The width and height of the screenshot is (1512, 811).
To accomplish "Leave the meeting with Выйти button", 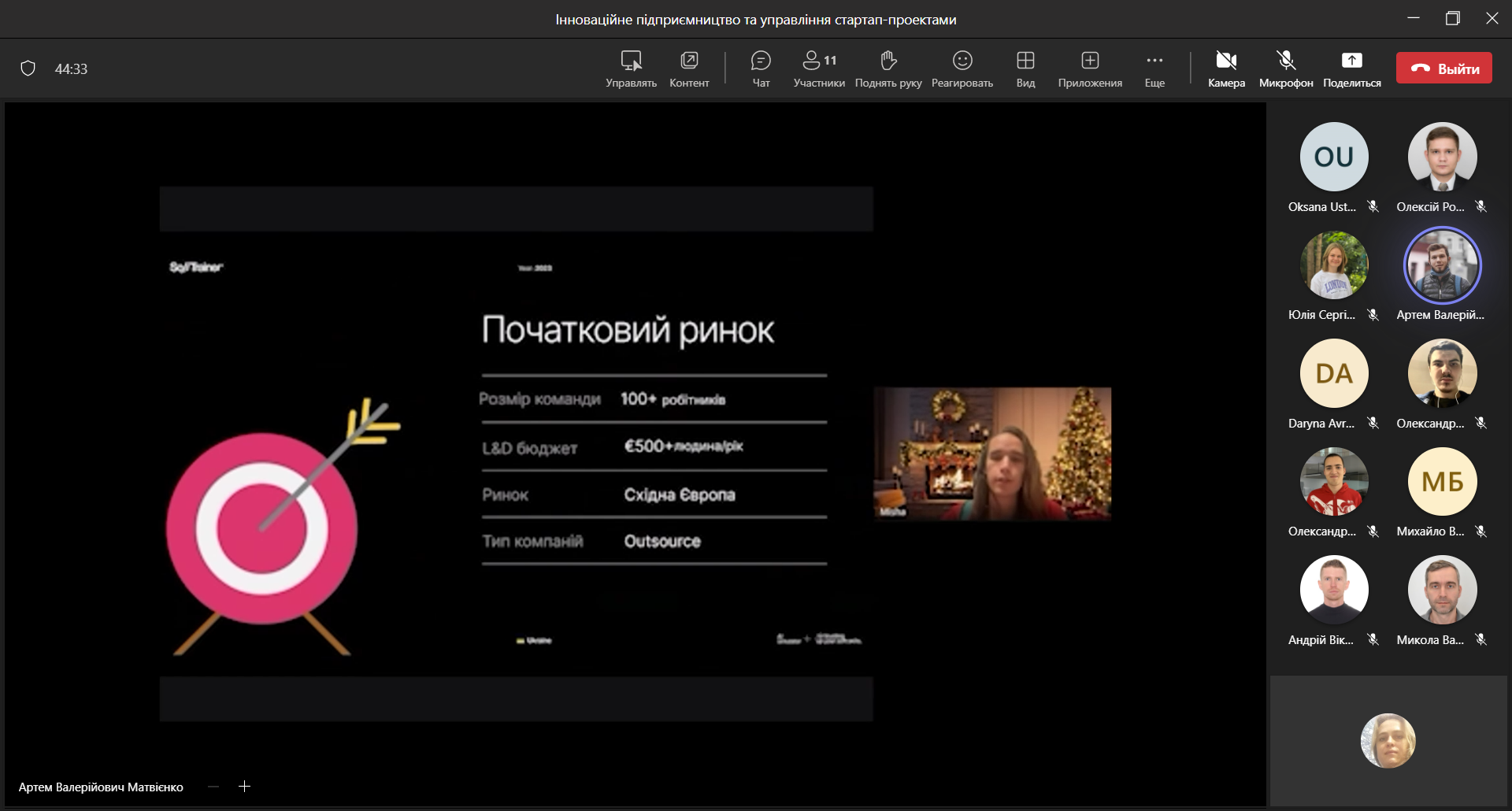I will [1443, 69].
